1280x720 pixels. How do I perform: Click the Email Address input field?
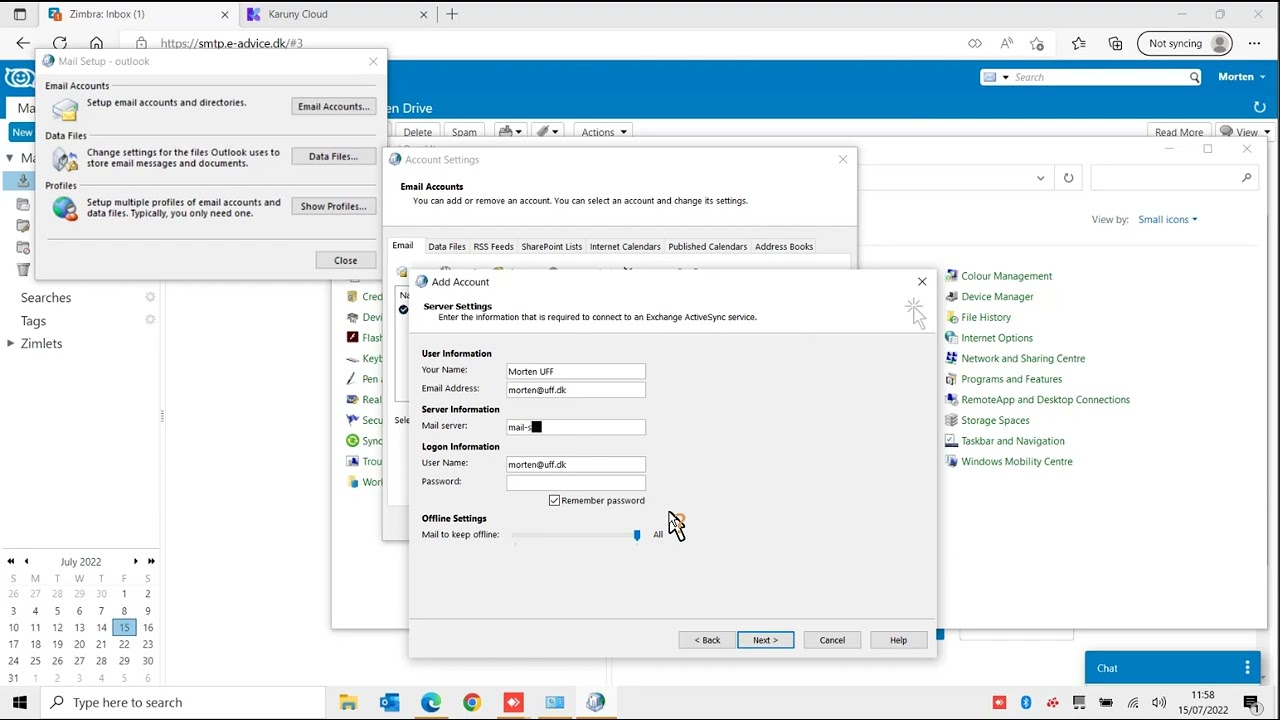(x=576, y=390)
